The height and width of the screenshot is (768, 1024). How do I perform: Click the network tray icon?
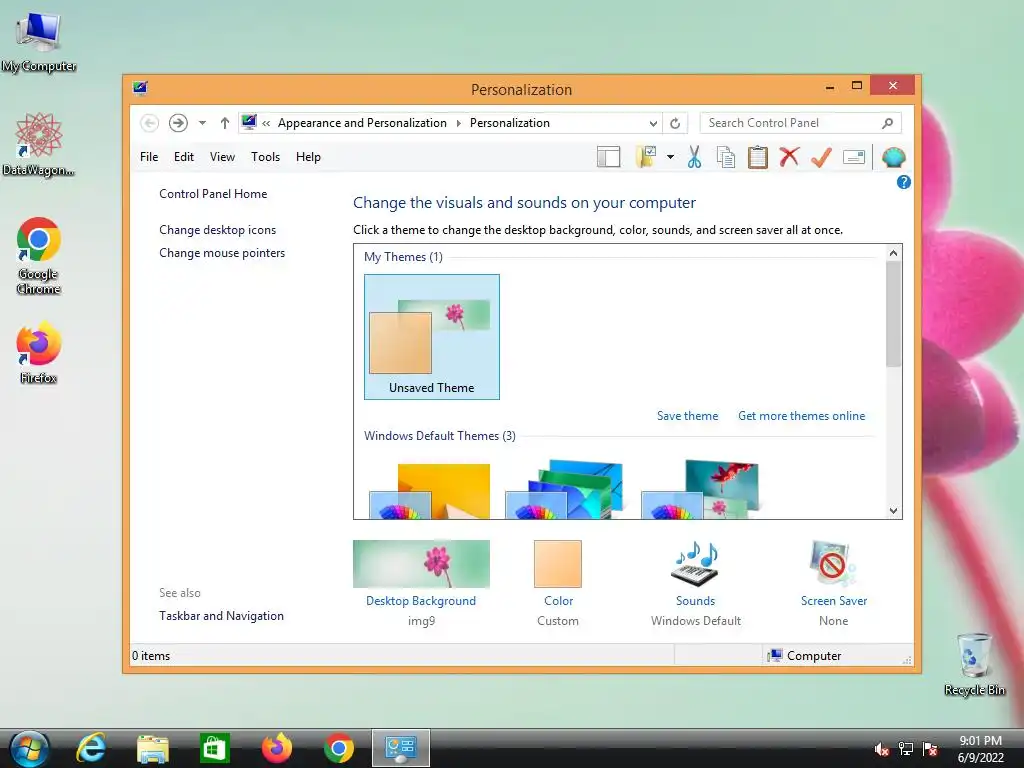906,749
